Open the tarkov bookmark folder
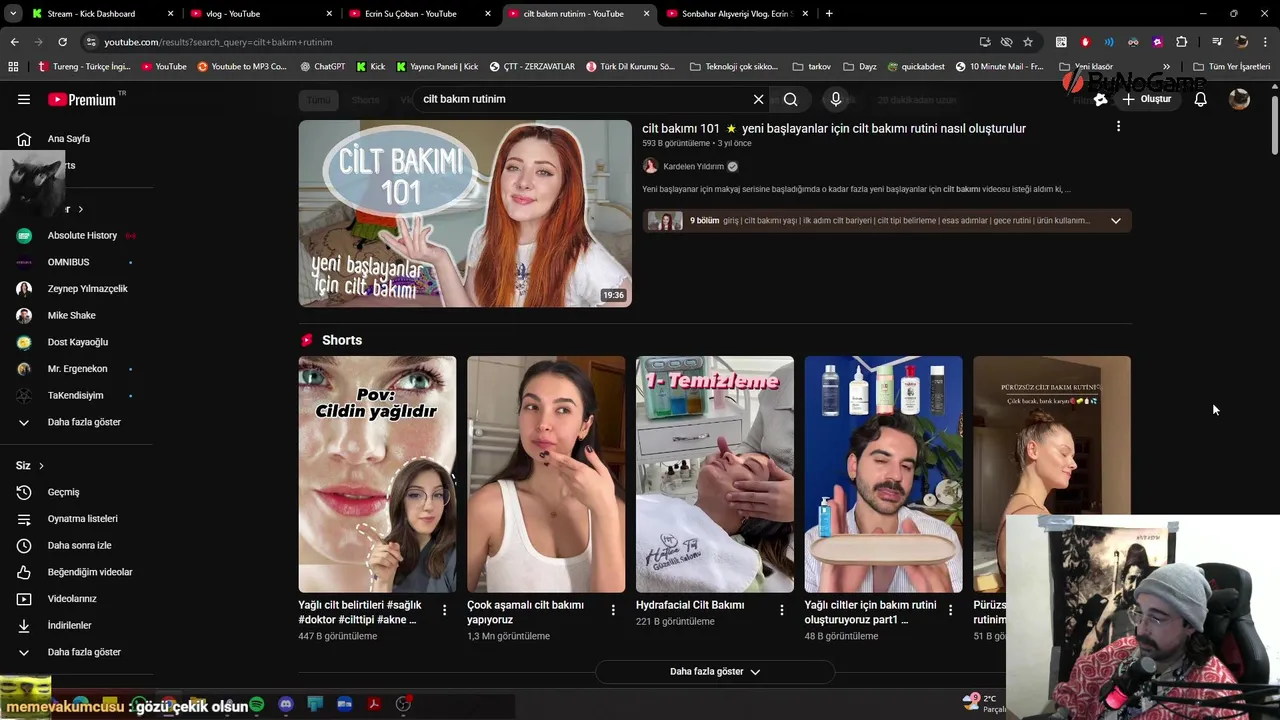1280x720 pixels. coord(811,67)
